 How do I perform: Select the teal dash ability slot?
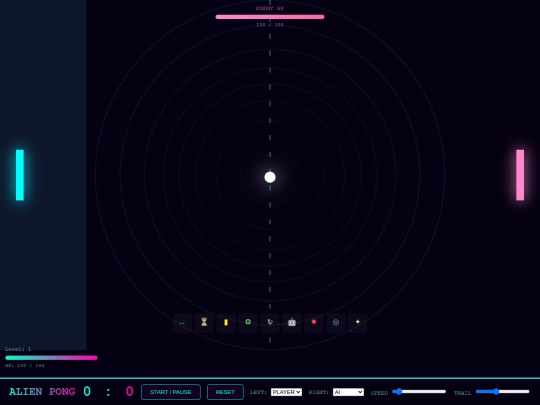(182, 323)
